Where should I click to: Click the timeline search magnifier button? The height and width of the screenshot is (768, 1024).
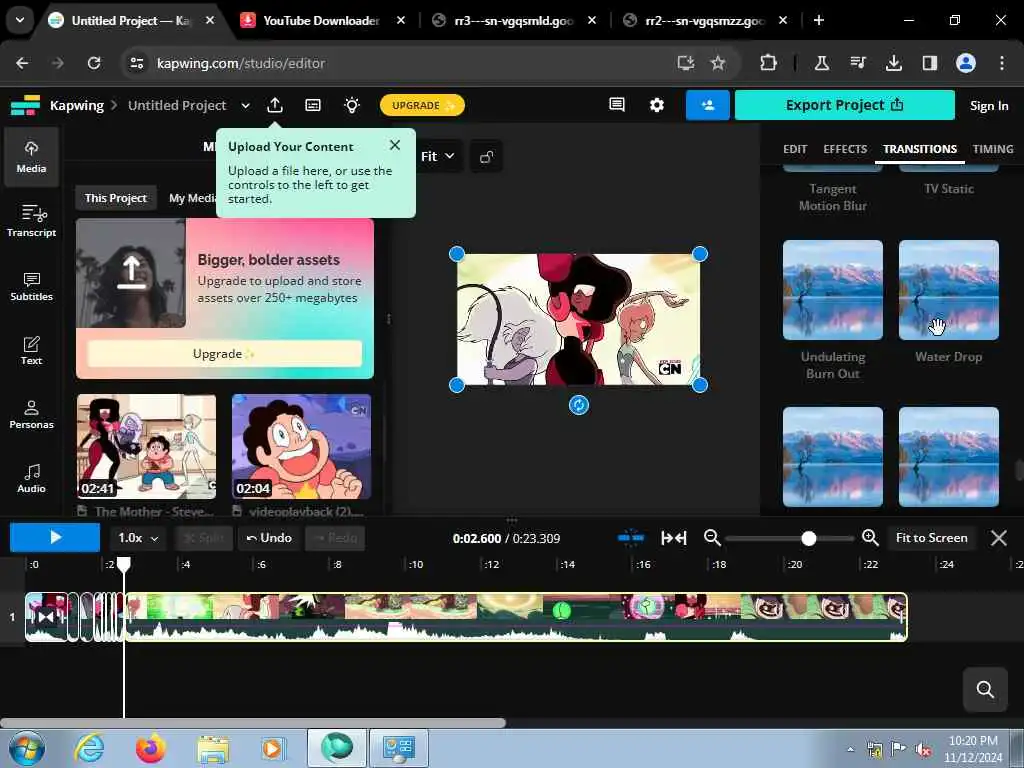985,689
